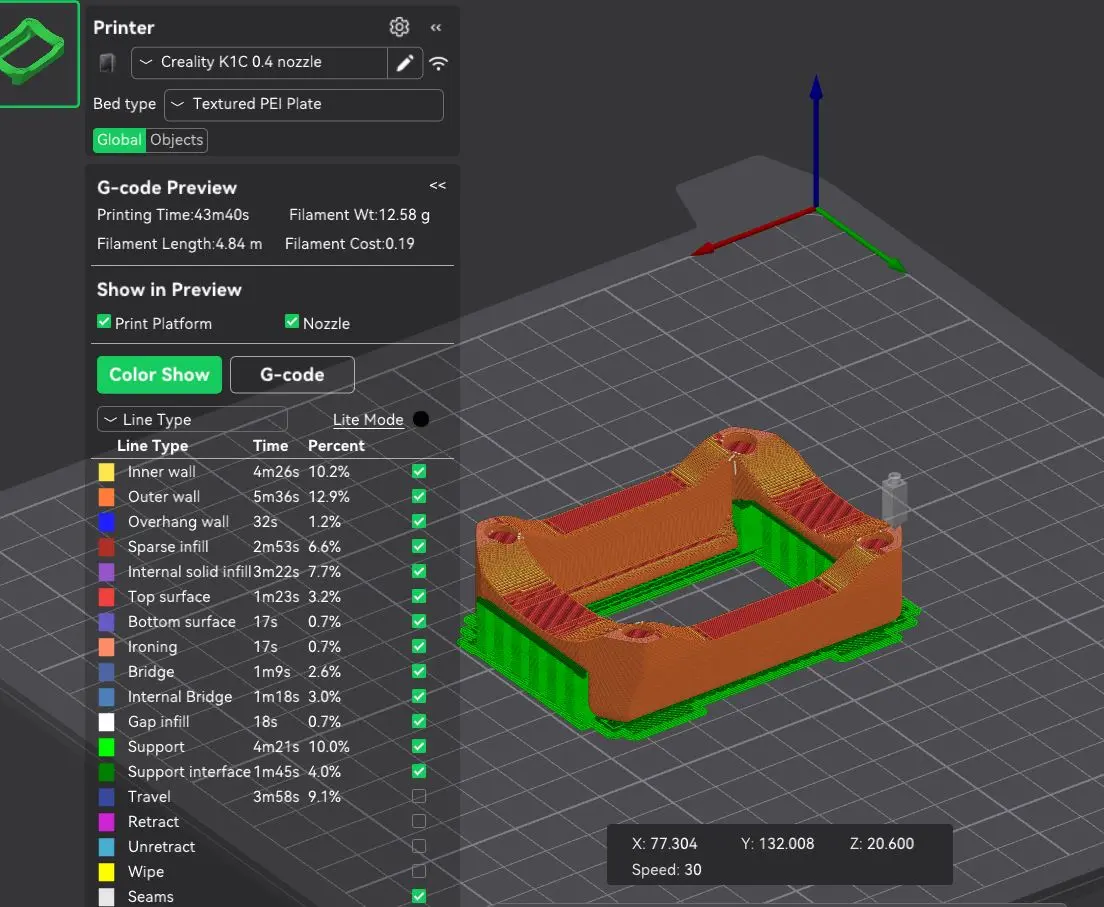This screenshot has width=1104, height=907.
Task: Switch to the Objects tab
Action: pyautogui.click(x=176, y=140)
